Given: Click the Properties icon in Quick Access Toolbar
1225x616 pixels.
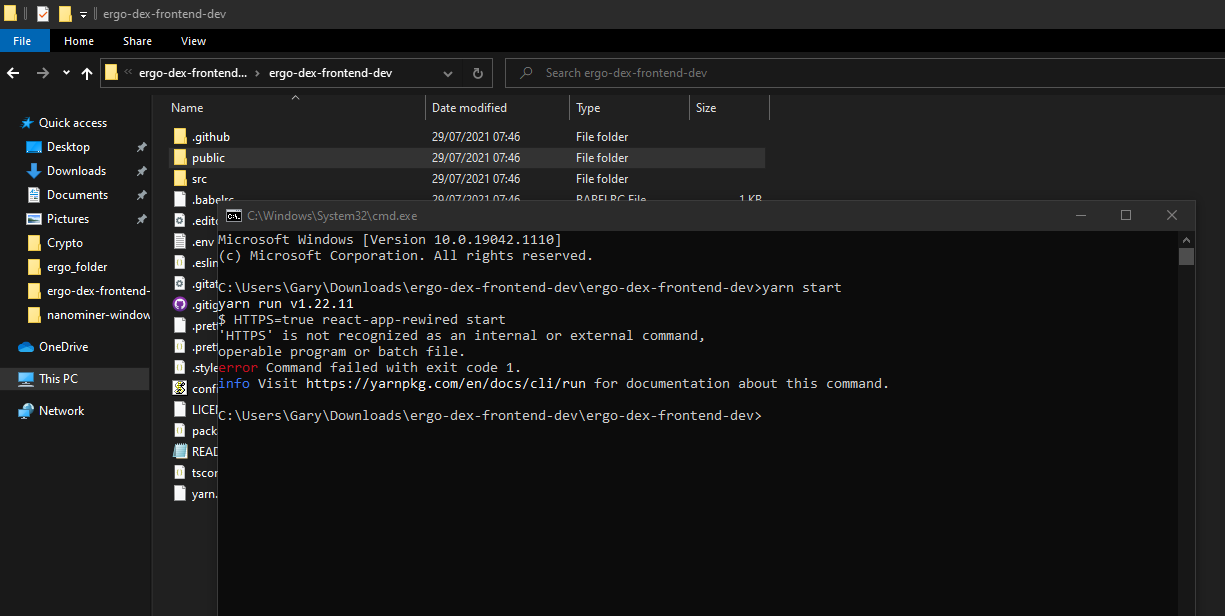Looking at the screenshot, I should tap(42, 14).
